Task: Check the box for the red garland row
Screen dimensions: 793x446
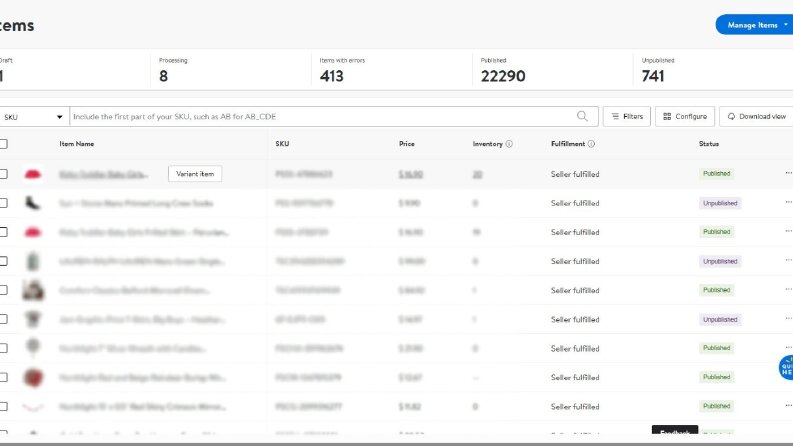Action: pos(3,406)
